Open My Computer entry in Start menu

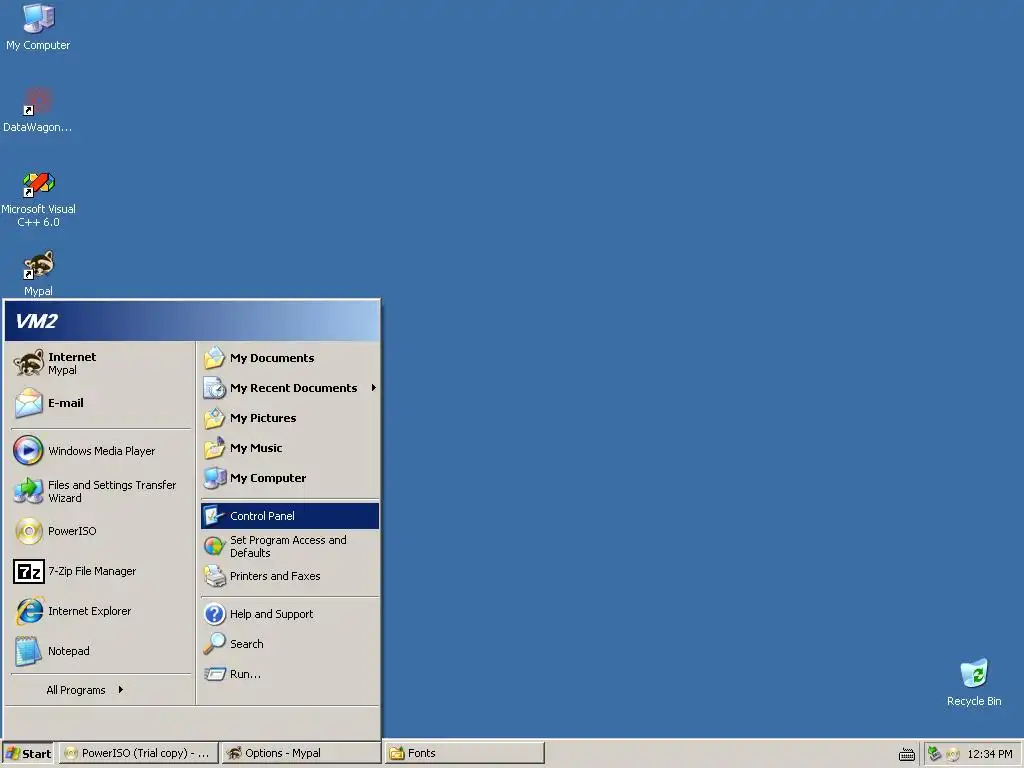click(290, 478)
